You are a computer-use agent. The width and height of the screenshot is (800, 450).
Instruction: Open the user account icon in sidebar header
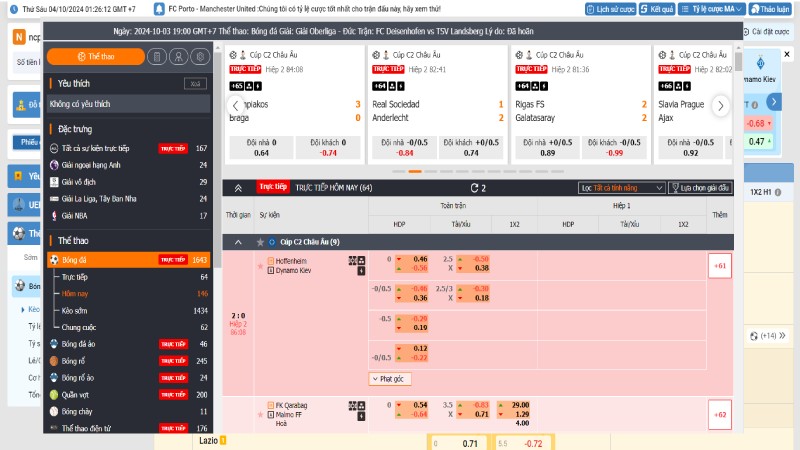pyautogui.click(x=179, y=57)
